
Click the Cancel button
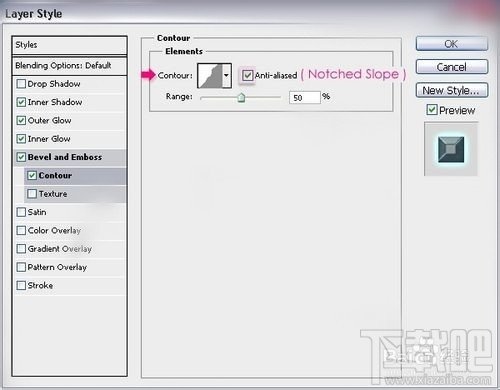click(452, 67)
